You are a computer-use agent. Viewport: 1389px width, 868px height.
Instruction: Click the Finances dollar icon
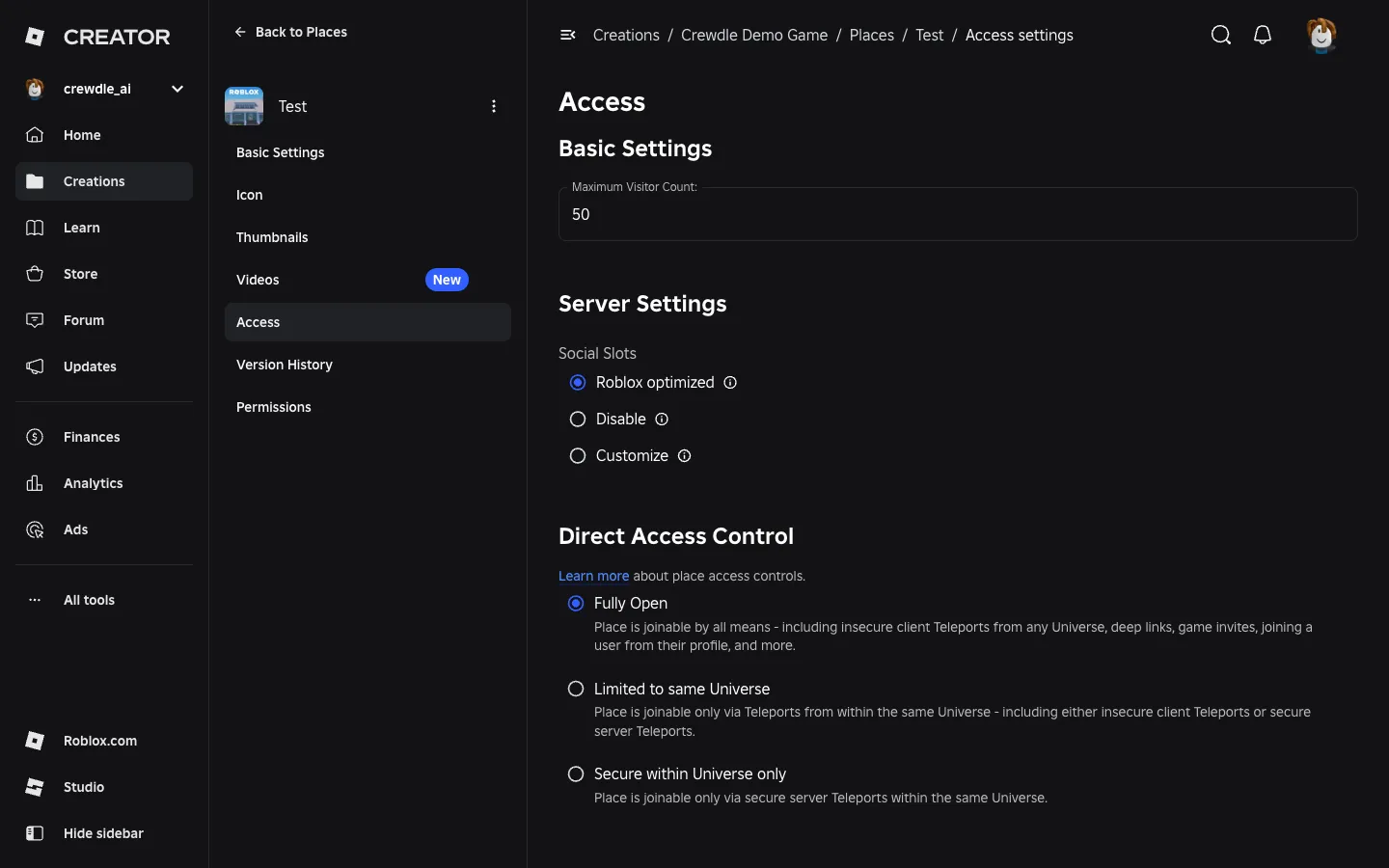click(35, 437)
